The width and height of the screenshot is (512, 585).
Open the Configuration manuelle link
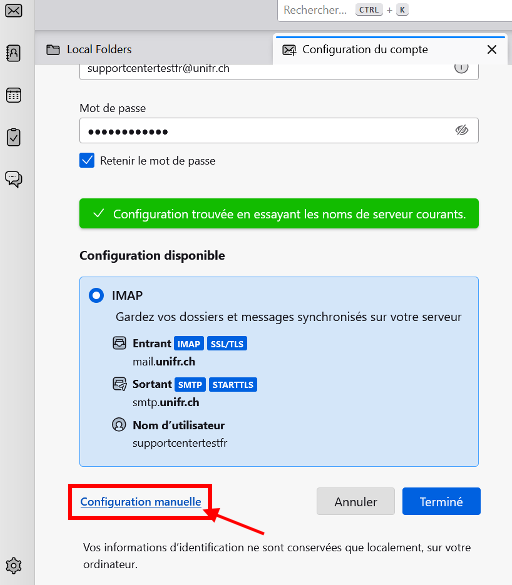[x=141, y=502]
